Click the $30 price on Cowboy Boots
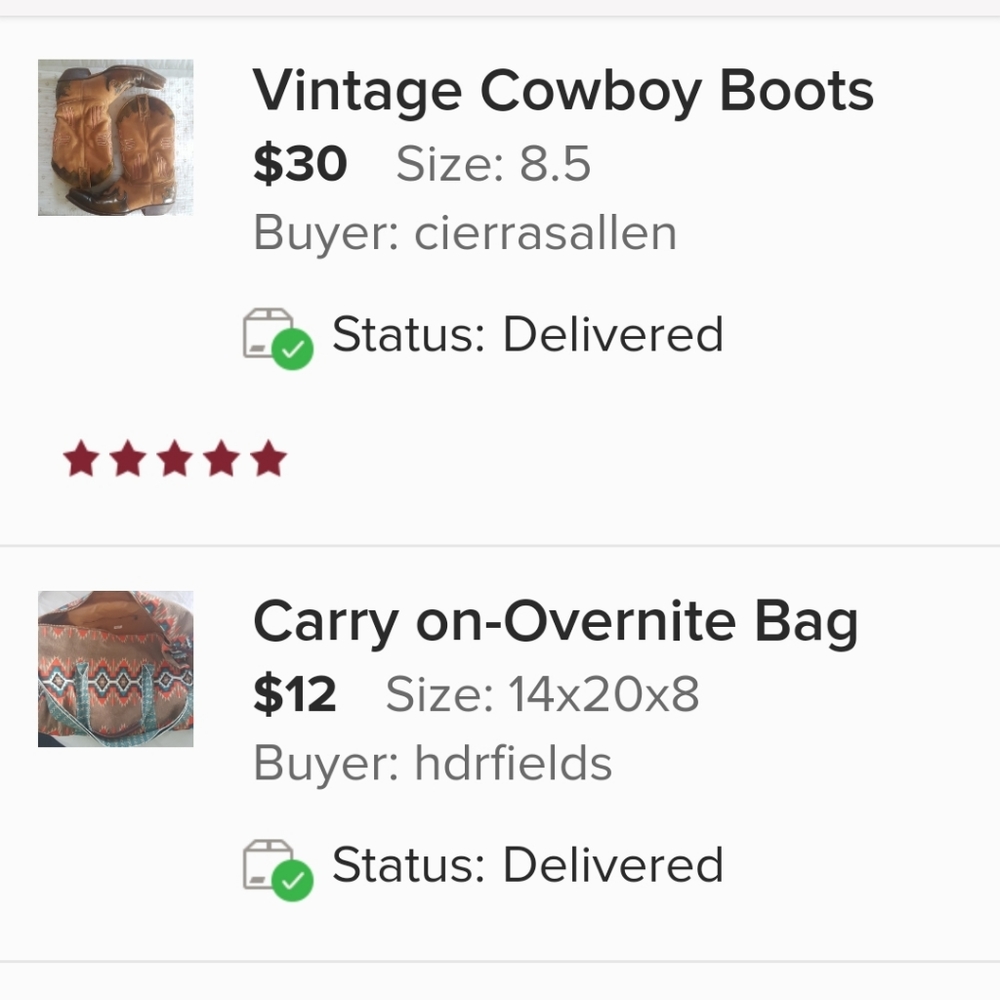The width and height of the screenshot is (1000, 1000). click(x=299, y=164)
